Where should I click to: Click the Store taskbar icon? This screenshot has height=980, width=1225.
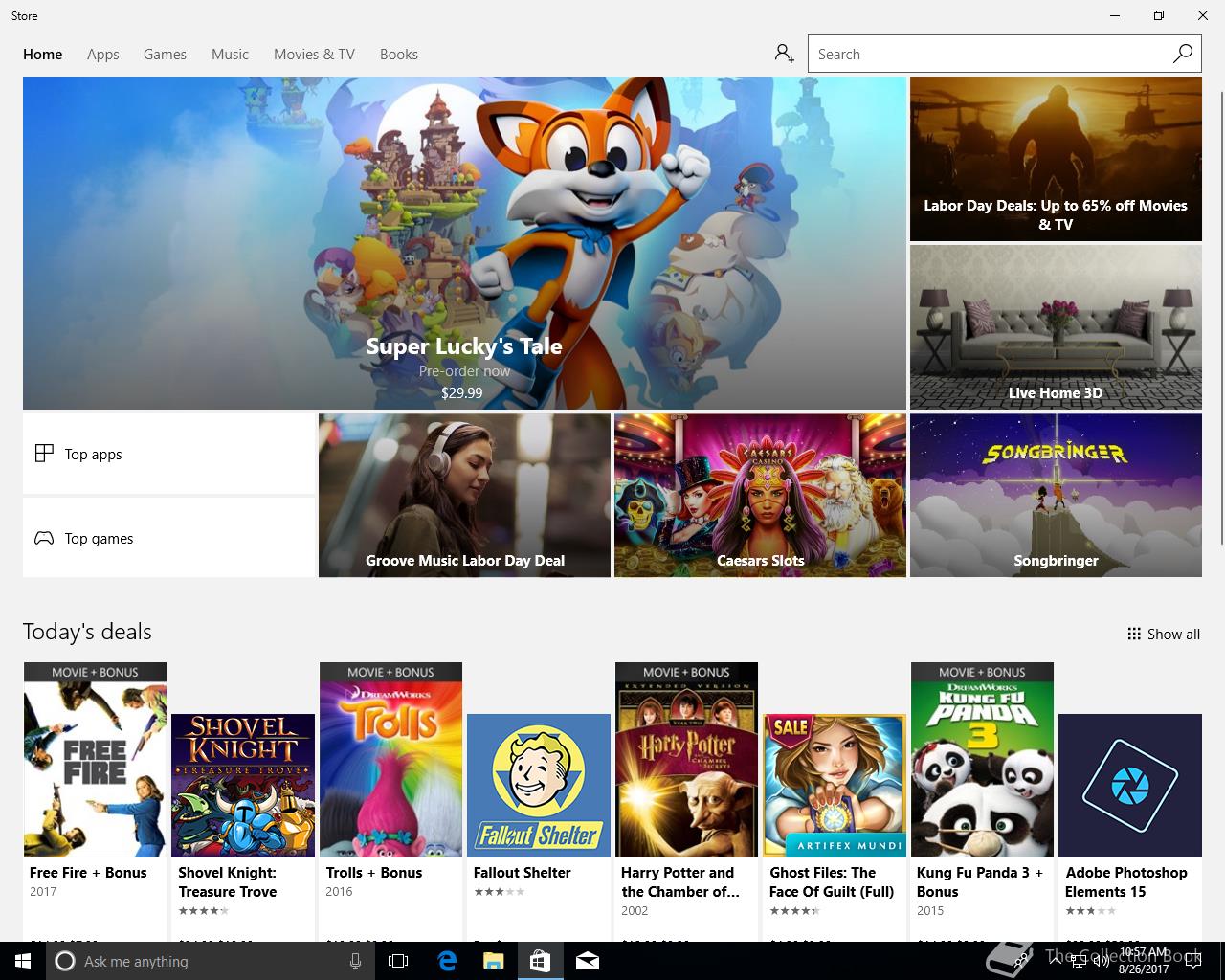540,961
